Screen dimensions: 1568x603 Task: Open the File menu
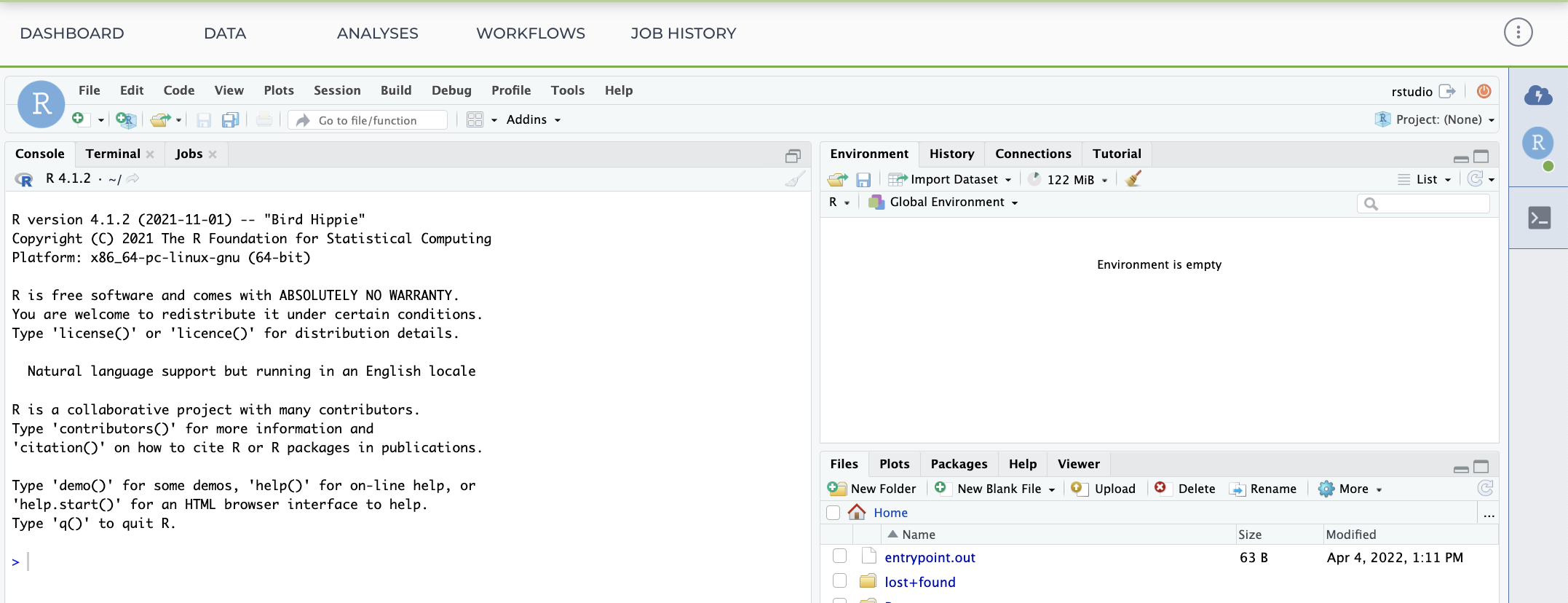click(x=90, y=90)
